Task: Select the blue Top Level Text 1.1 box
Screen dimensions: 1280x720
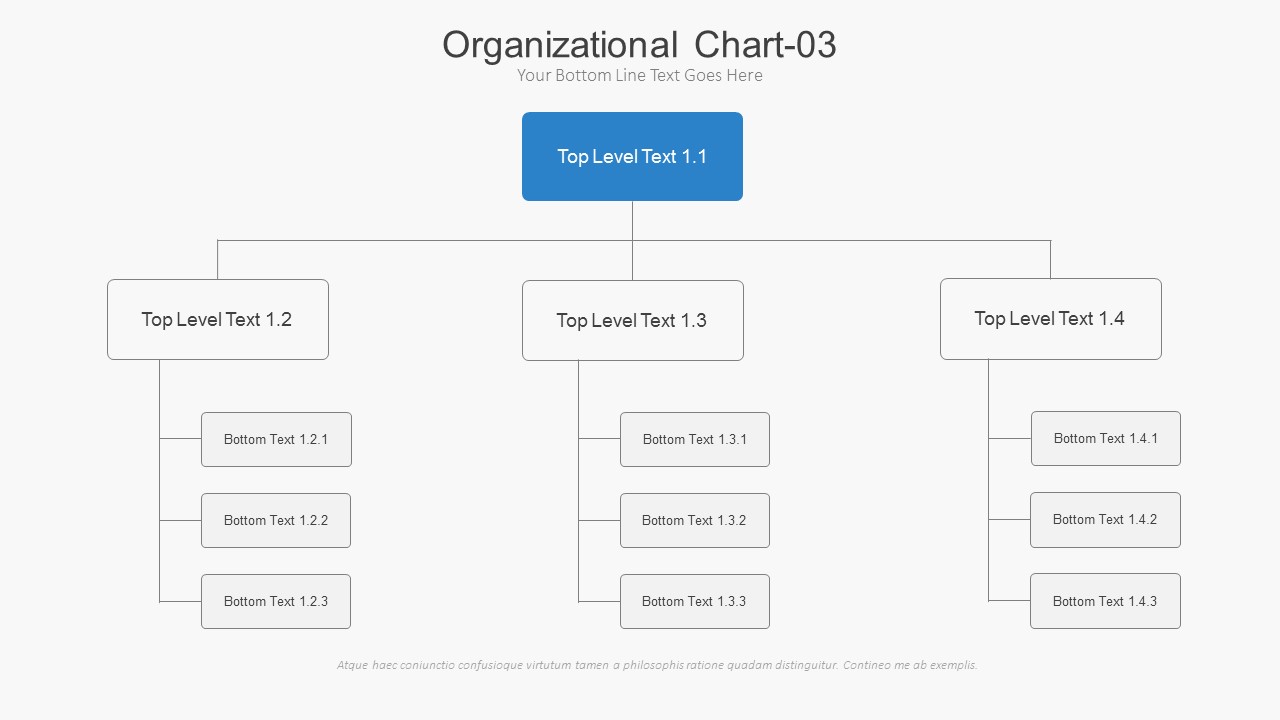Action: coord(632,156)
